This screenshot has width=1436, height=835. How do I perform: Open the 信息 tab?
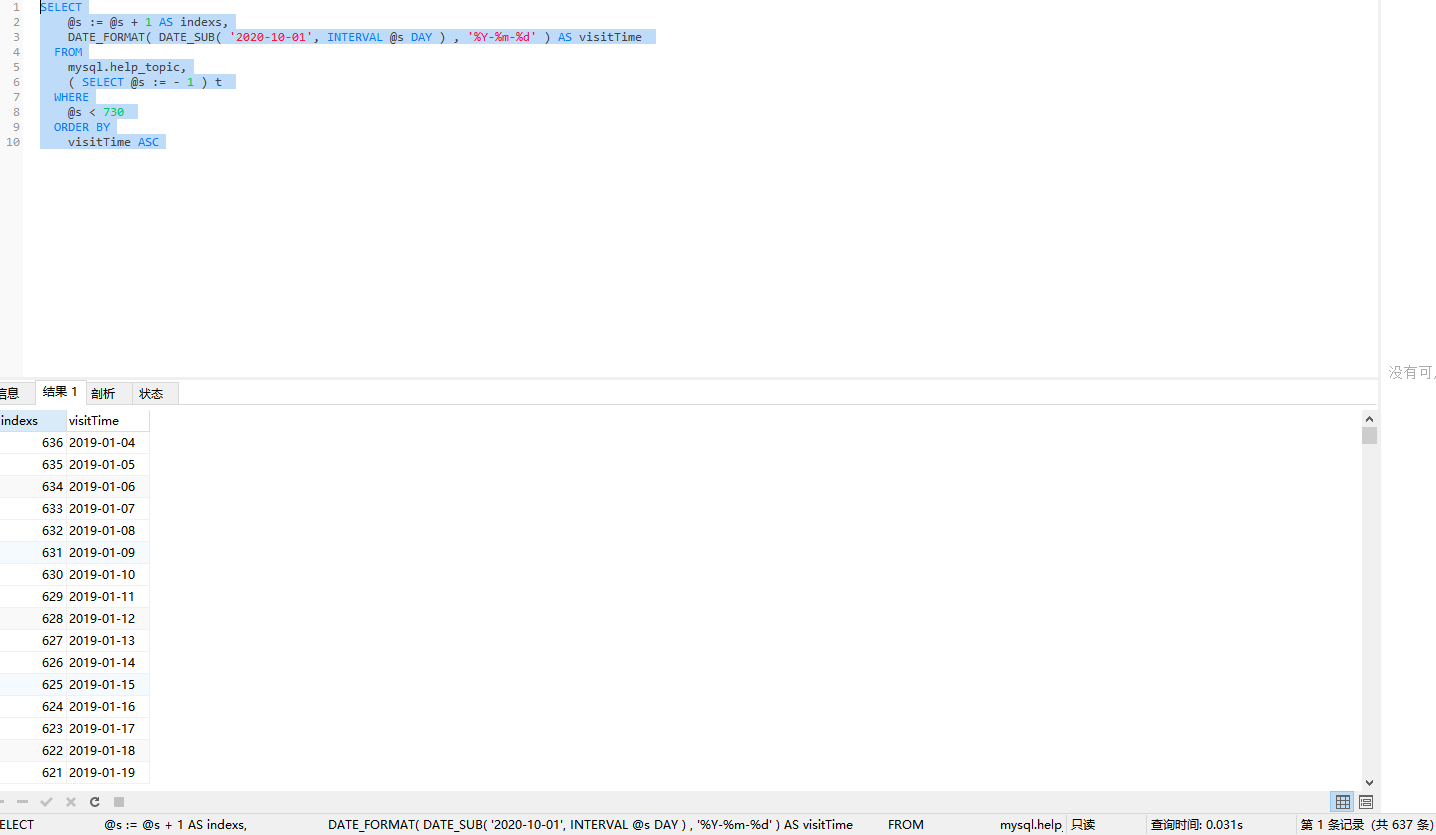(9, 393)
